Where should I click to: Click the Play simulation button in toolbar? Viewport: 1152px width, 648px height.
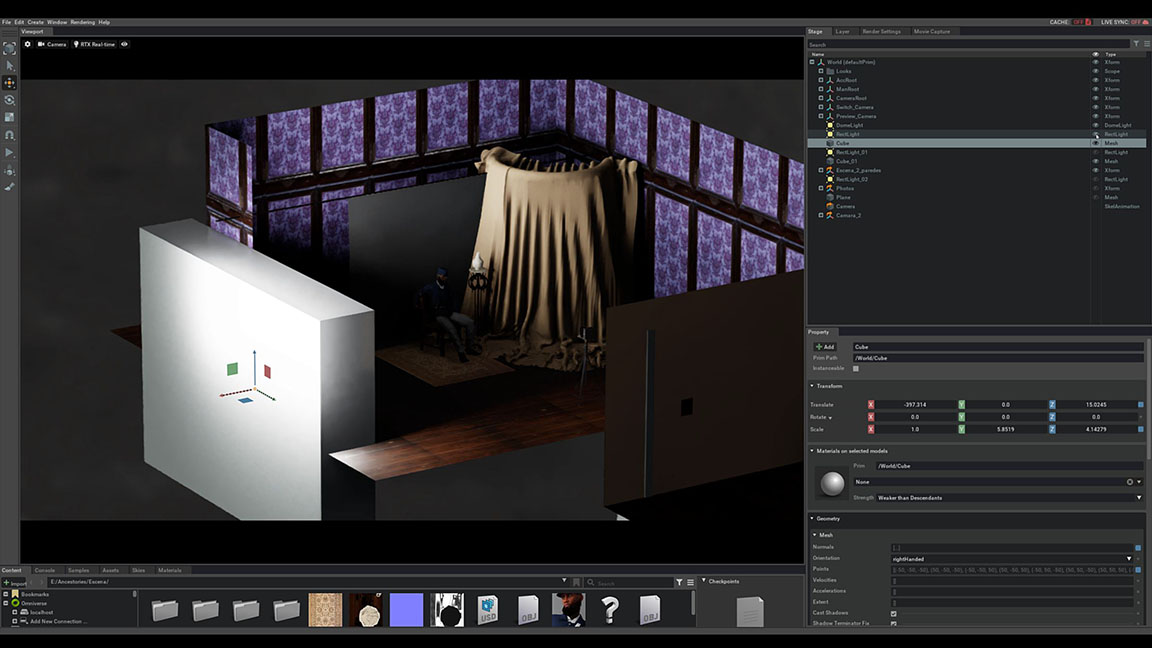coord(10,153)
